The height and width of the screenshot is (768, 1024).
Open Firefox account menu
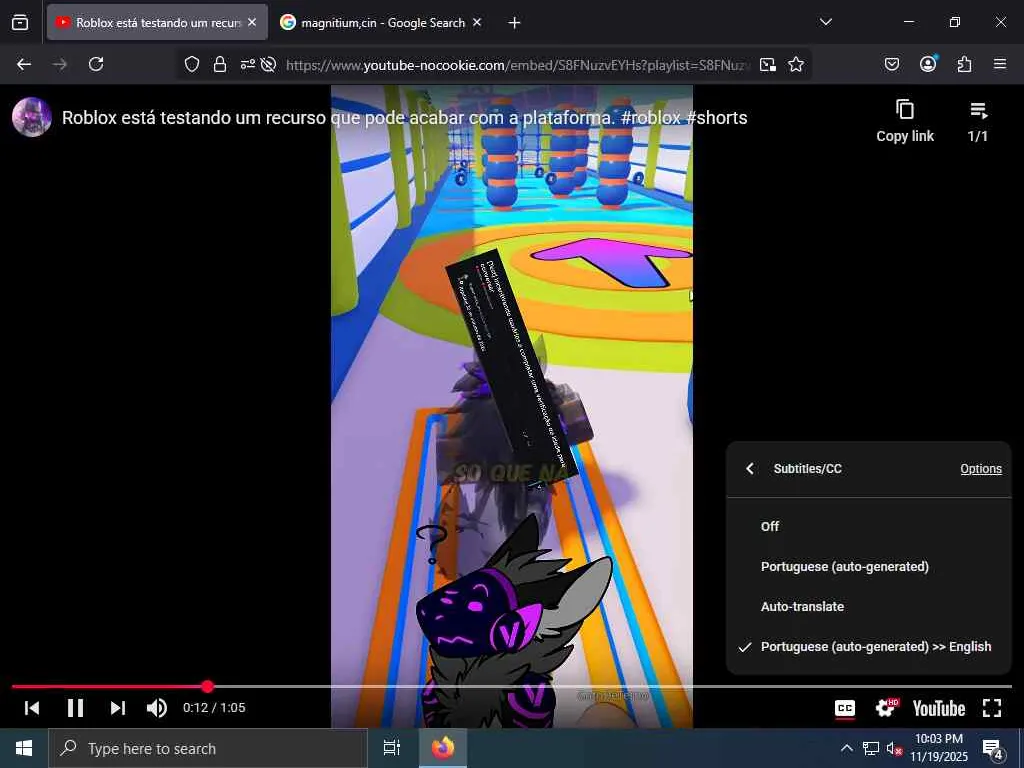(x=928, y=63)
